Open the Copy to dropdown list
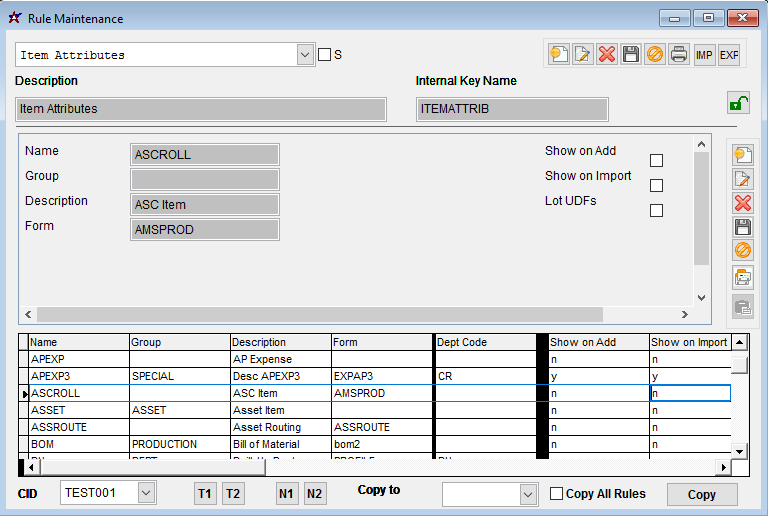The width and height of the screenshot is (768, 516). (x=528, y=494)
